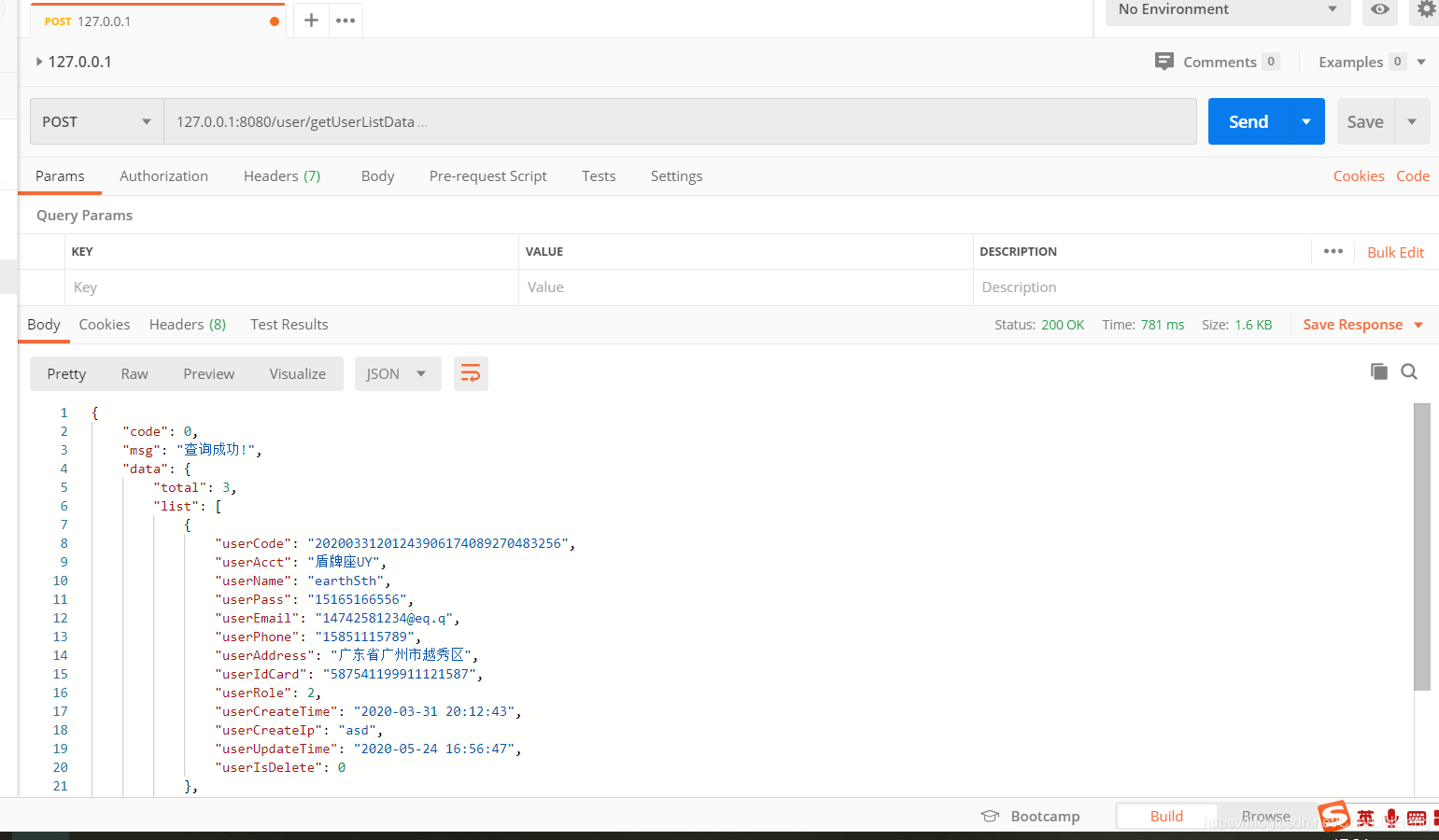Click the Save button

point(1365,121)
